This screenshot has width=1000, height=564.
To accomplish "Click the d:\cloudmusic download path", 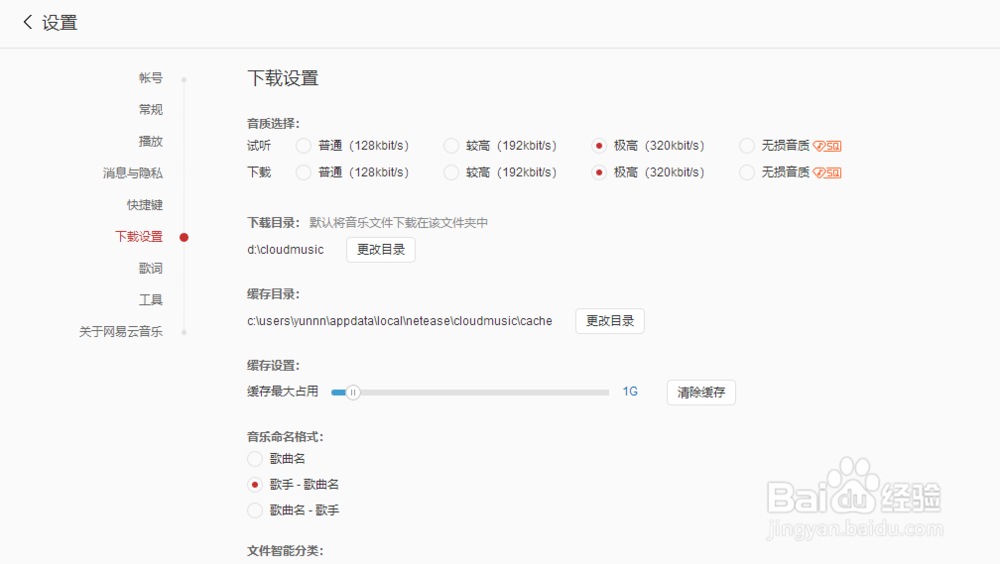I will tap(285, 250).
